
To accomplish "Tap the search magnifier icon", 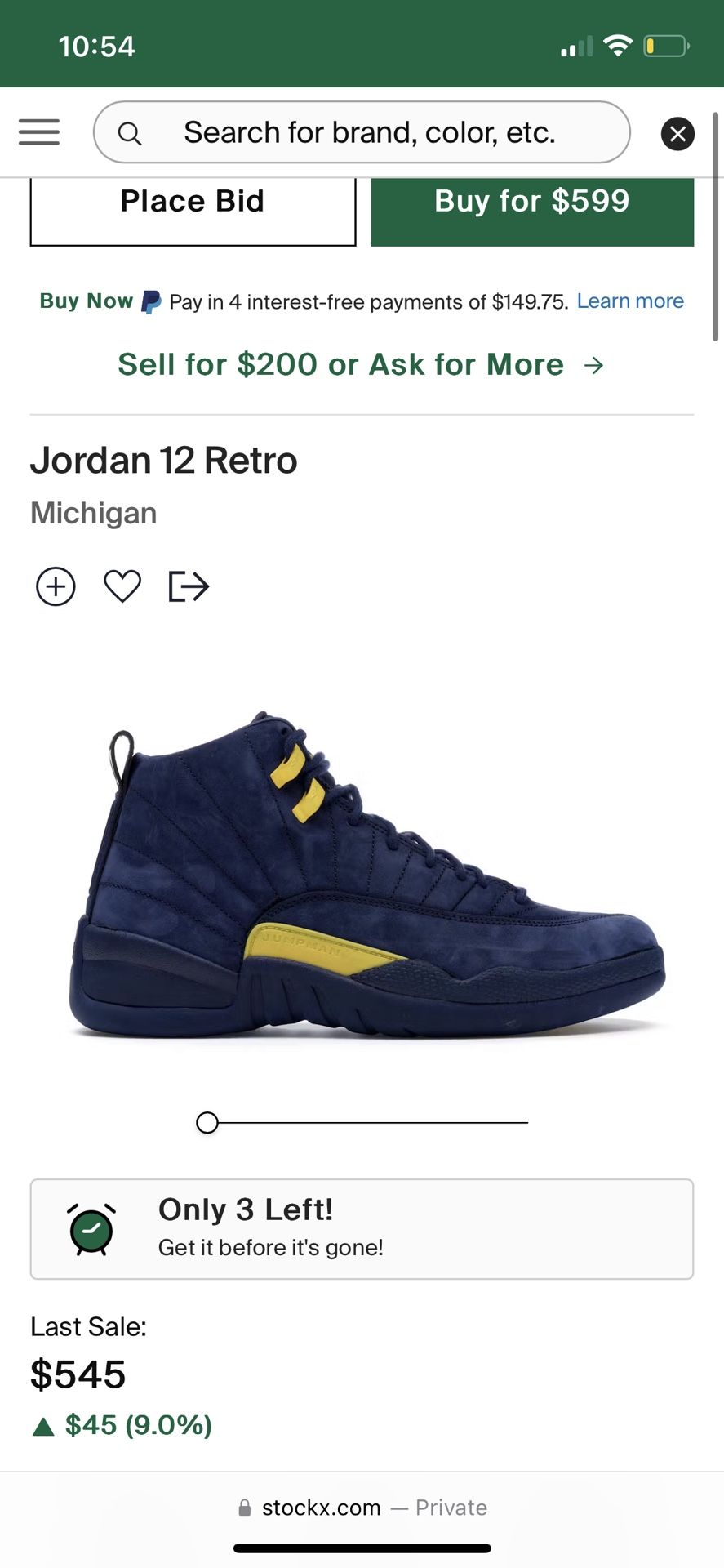I will [130, 133].
